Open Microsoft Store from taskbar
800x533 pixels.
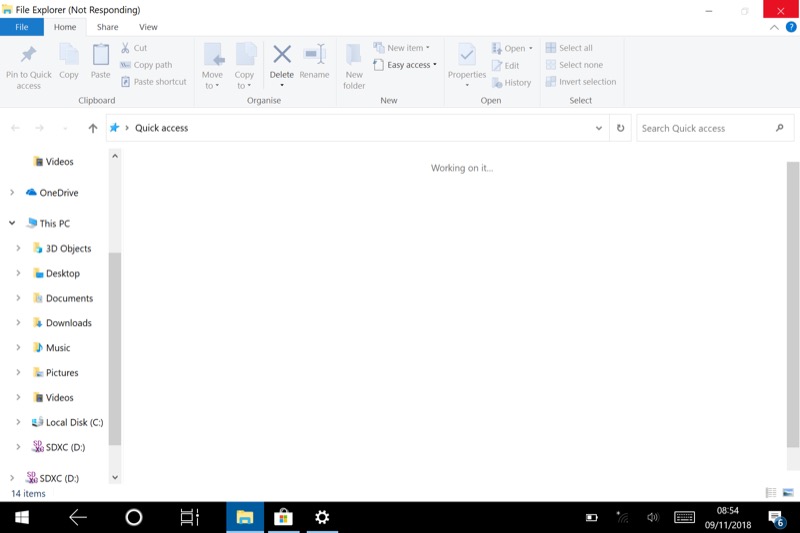[283, 517]
